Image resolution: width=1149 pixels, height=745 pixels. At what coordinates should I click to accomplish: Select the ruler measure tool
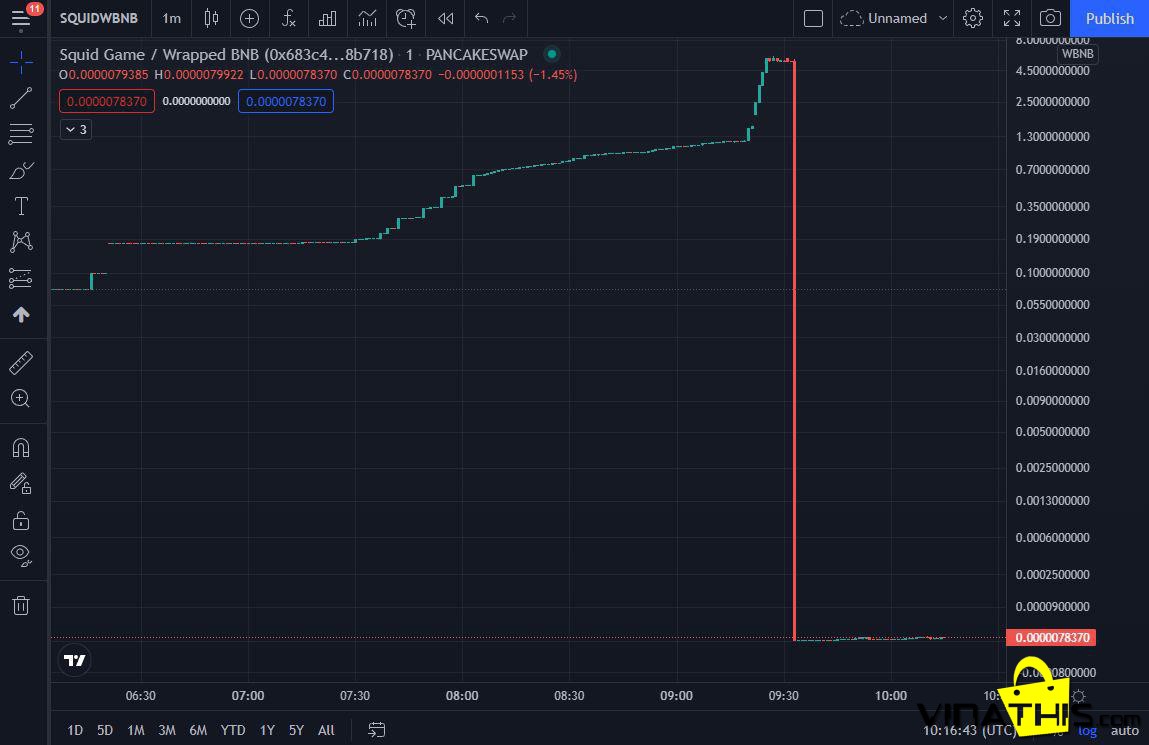coord(21,363)
